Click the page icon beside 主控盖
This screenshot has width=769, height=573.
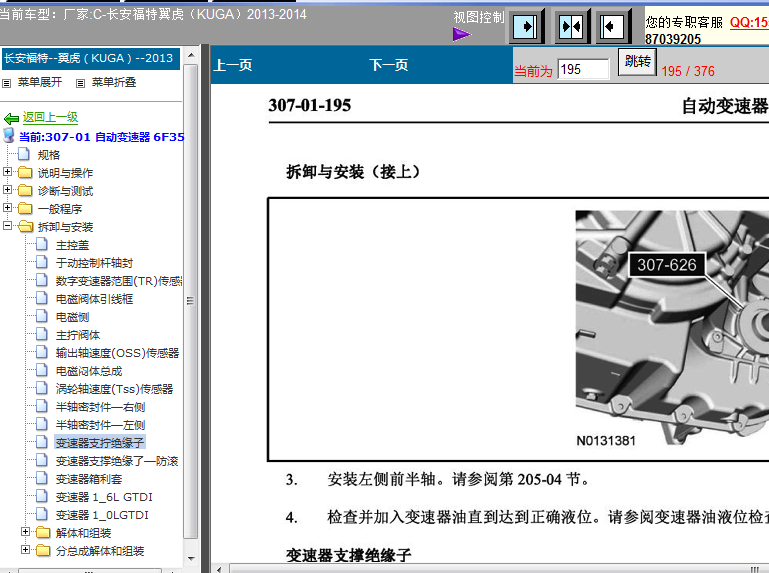(42, 244)
